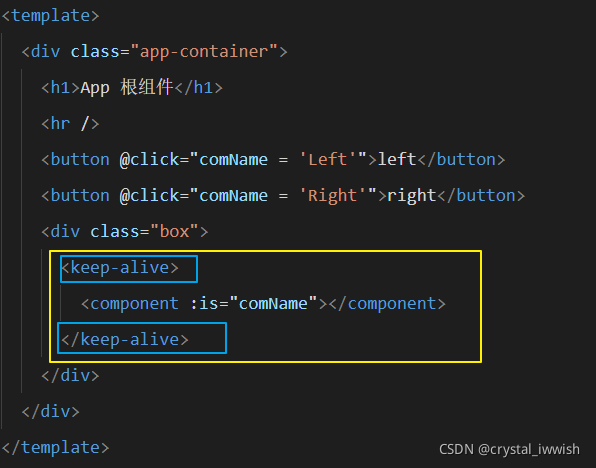Select the app-container class value
The width and height of the screenshot is (596, 468).
tap(204, 51)
